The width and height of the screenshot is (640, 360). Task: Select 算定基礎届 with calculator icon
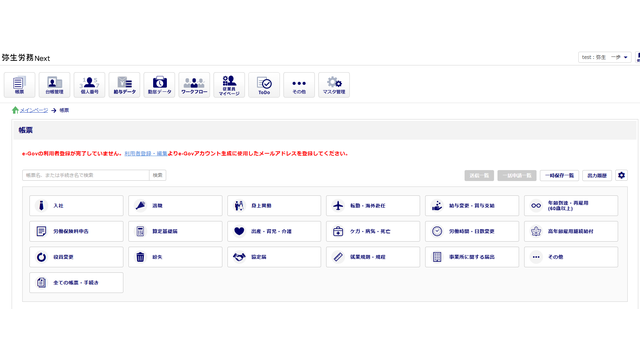tap(175, 231)
